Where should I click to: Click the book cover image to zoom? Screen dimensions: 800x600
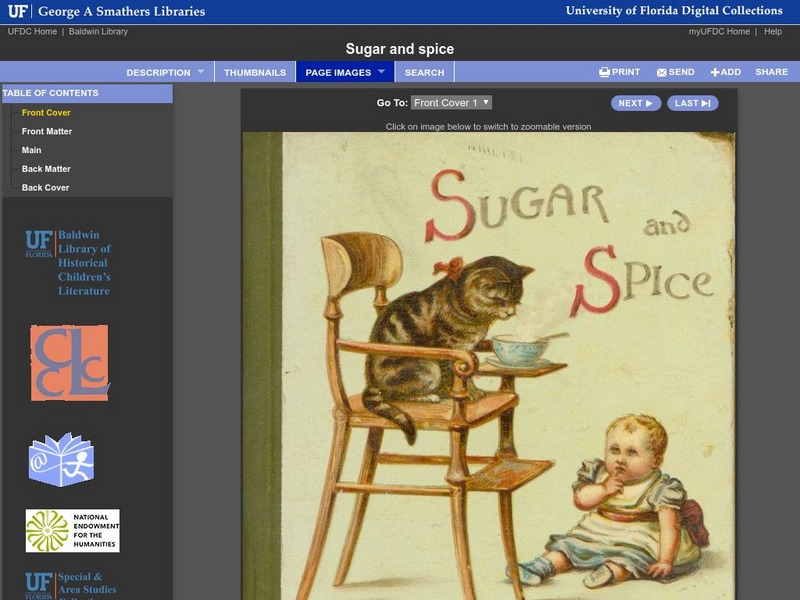point(488,360)
